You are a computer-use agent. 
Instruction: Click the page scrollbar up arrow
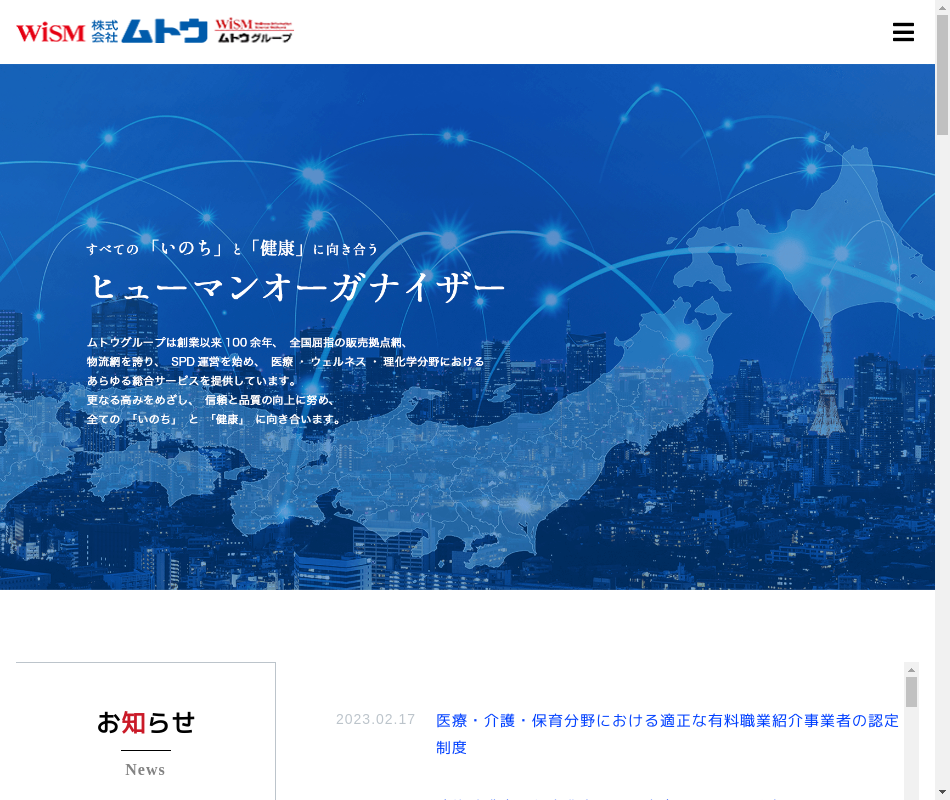[x=942, y=8]
